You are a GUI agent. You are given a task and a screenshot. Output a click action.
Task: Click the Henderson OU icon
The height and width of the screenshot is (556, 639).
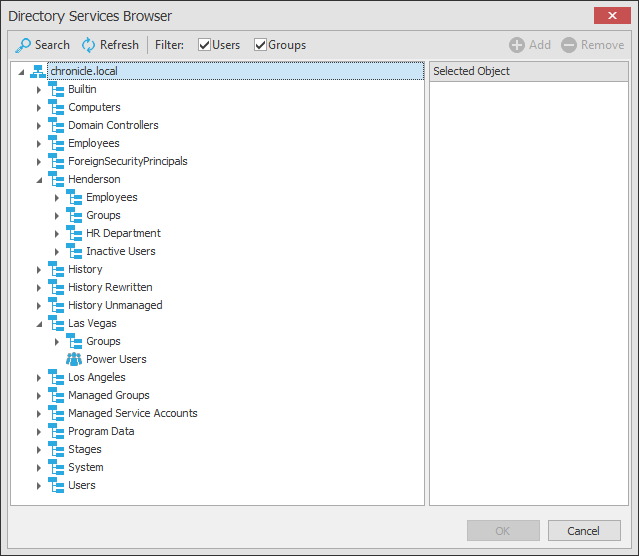(x=56, y=179)
